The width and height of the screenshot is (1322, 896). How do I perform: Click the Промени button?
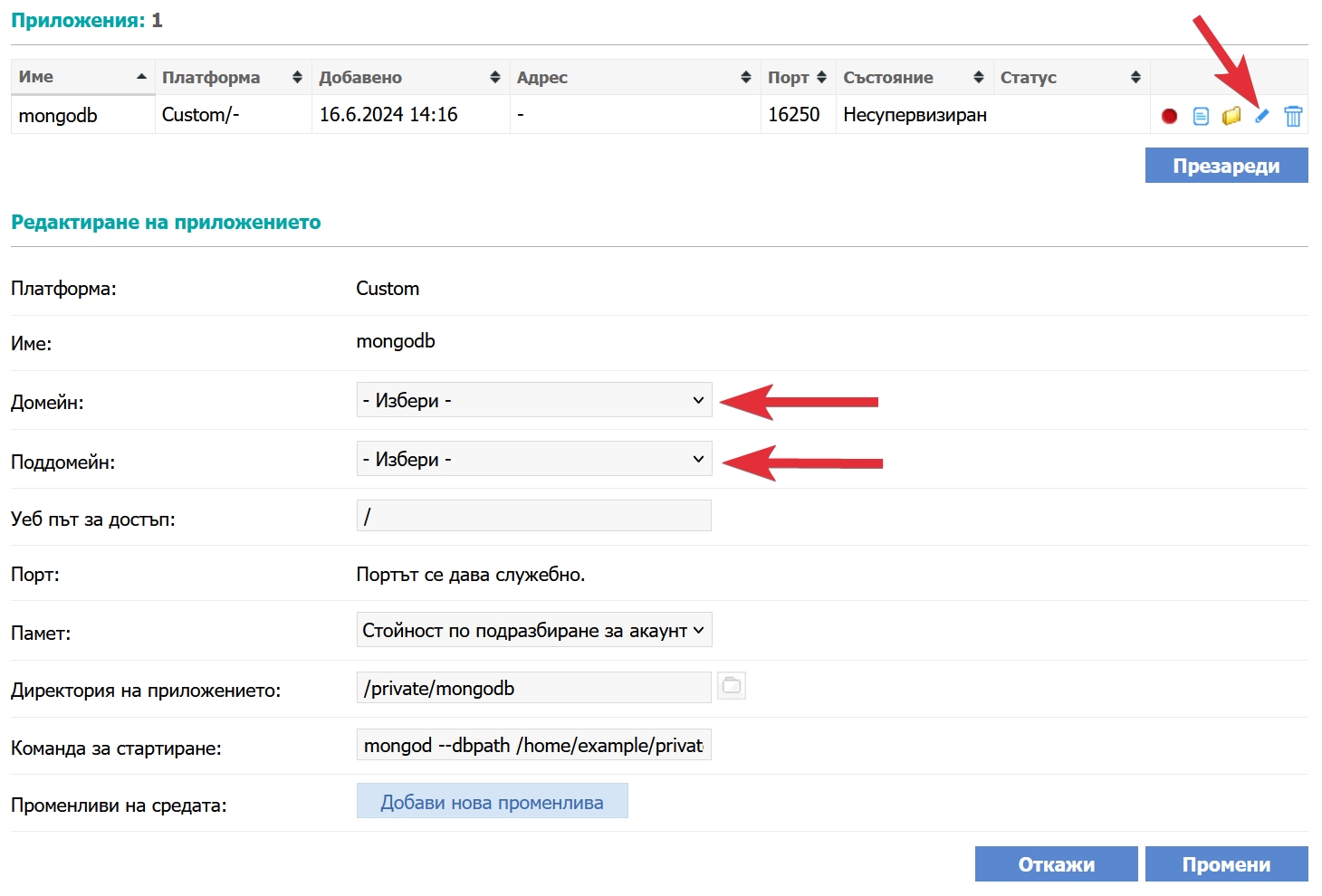(1226, 864)
